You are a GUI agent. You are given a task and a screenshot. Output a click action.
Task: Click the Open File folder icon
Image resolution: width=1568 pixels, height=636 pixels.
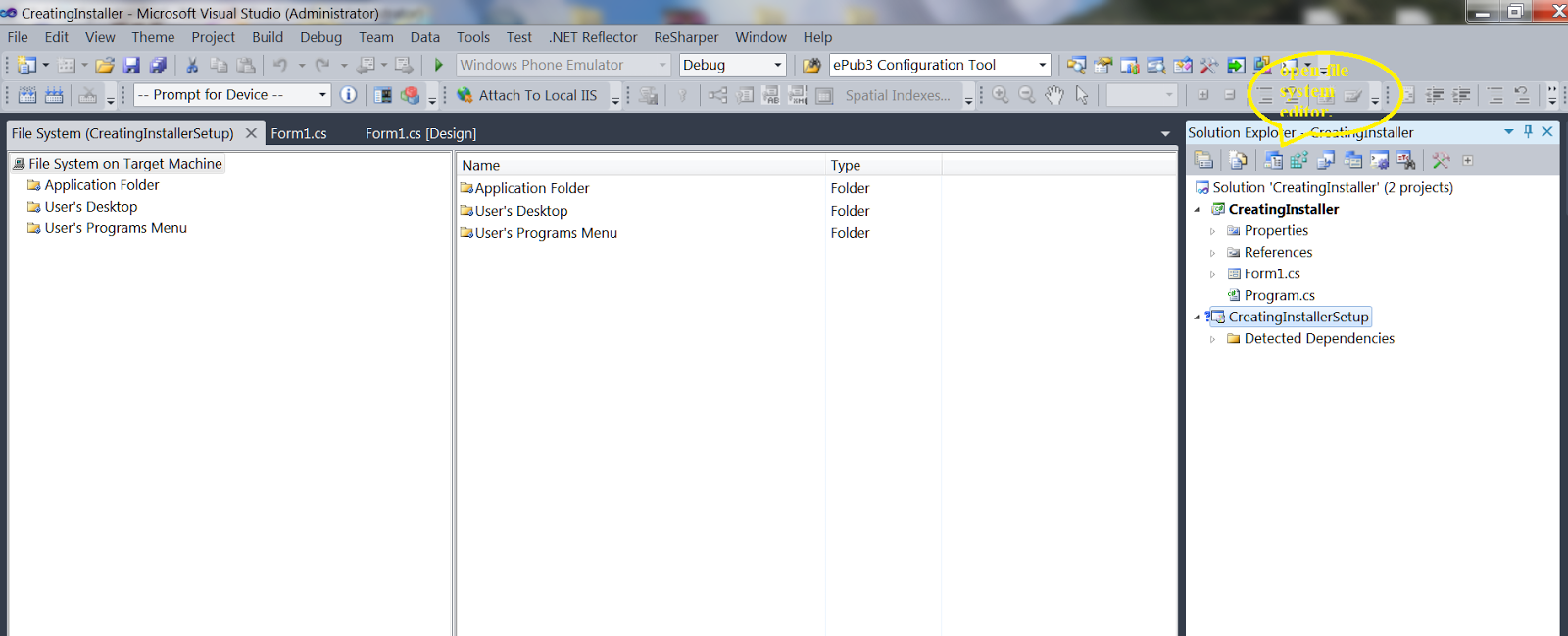105,66
